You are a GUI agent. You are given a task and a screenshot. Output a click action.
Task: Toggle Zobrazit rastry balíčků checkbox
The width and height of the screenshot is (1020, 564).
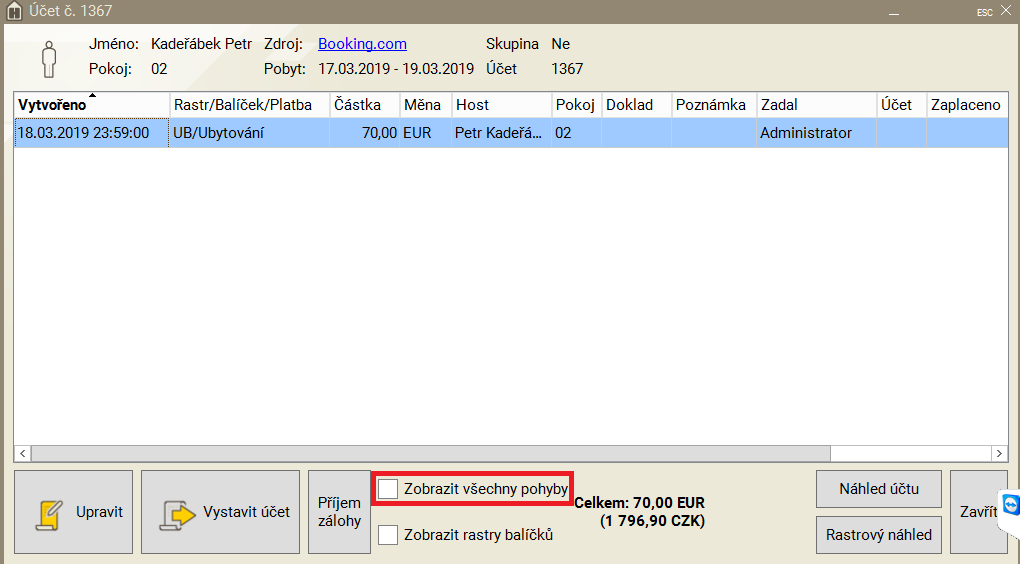[x=388, y=535]
